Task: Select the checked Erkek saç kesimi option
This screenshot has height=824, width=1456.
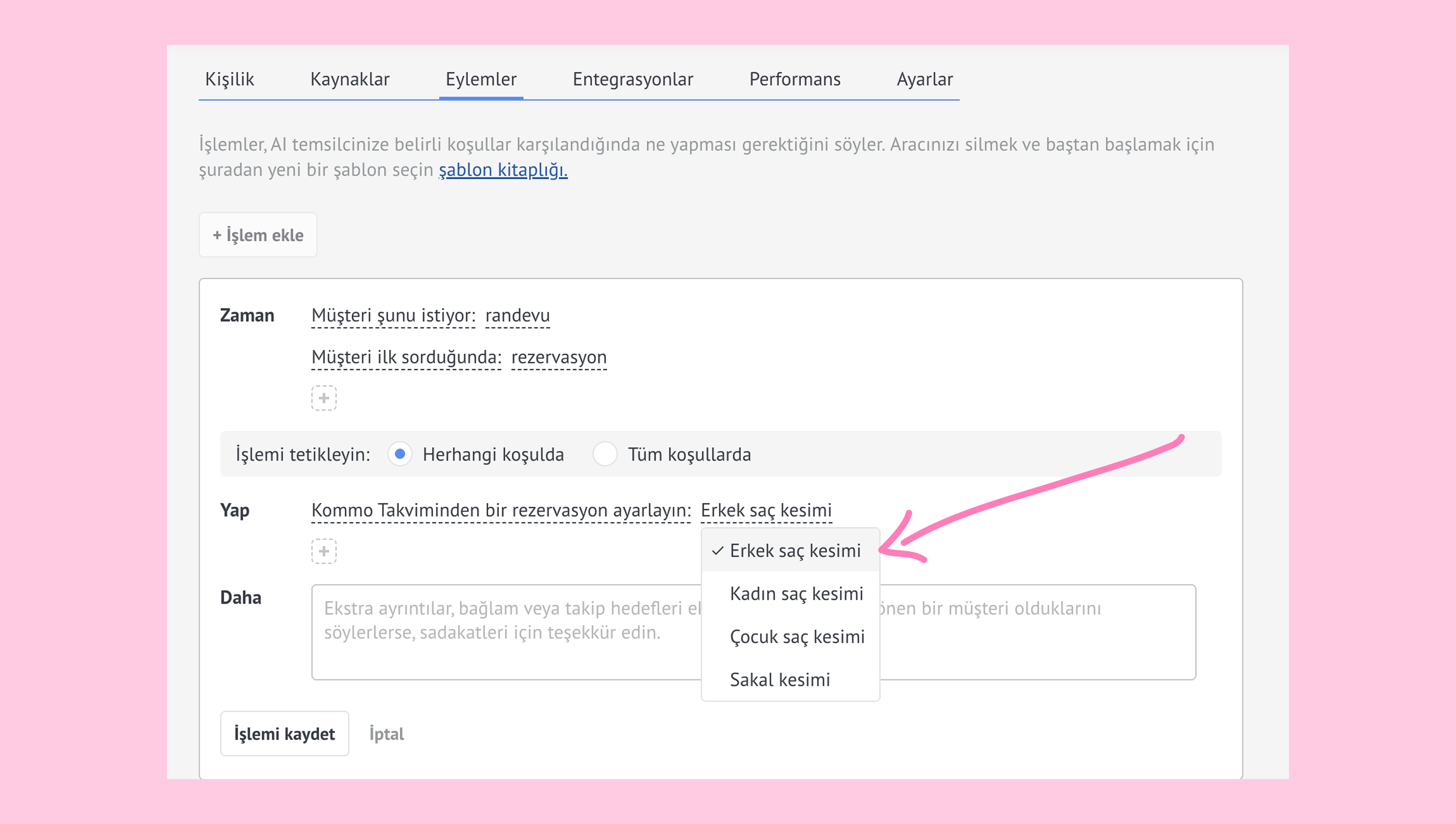Action: point(794,551)
